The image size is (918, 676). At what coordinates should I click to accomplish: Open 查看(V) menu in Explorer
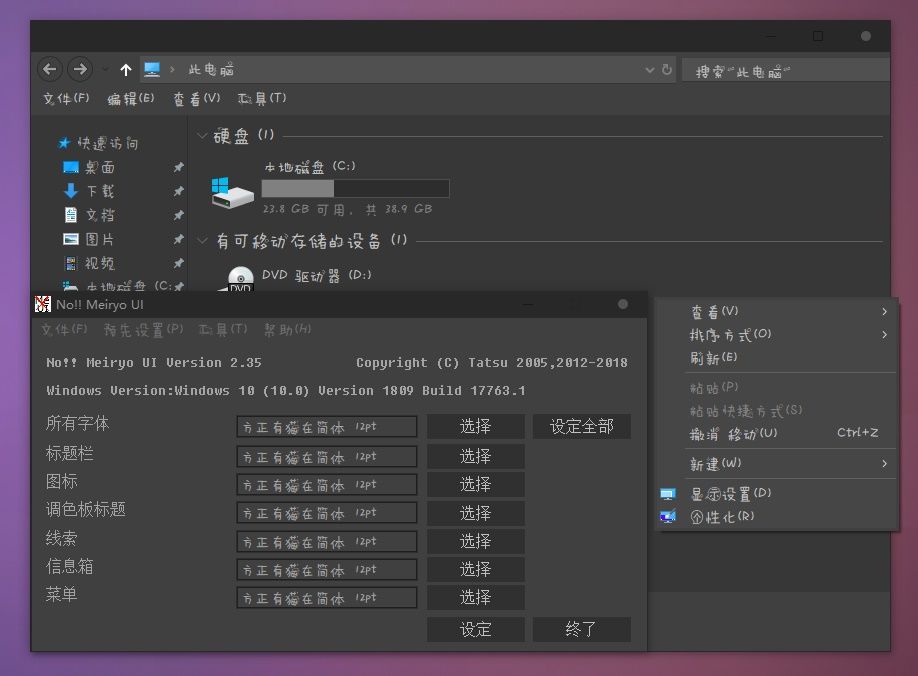pos(196,98)
